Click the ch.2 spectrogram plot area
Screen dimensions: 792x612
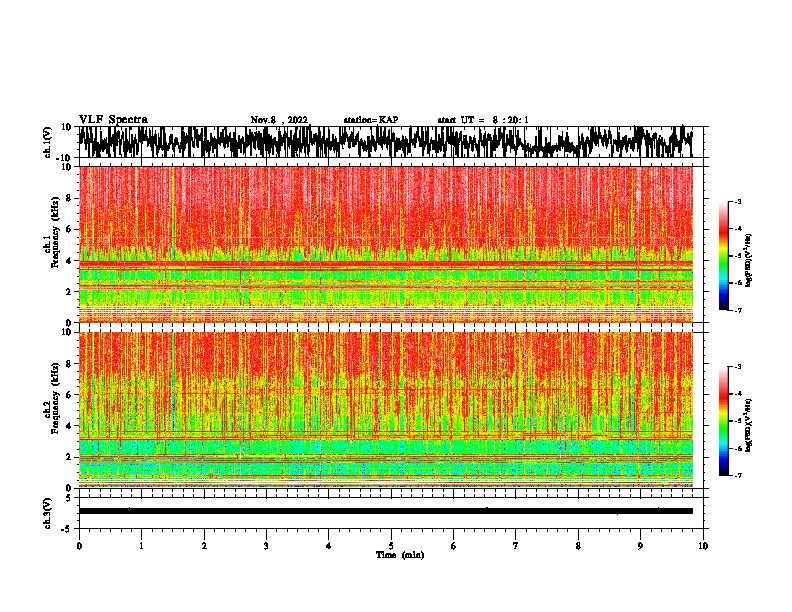pyautogui.click(x=385, y=410)
